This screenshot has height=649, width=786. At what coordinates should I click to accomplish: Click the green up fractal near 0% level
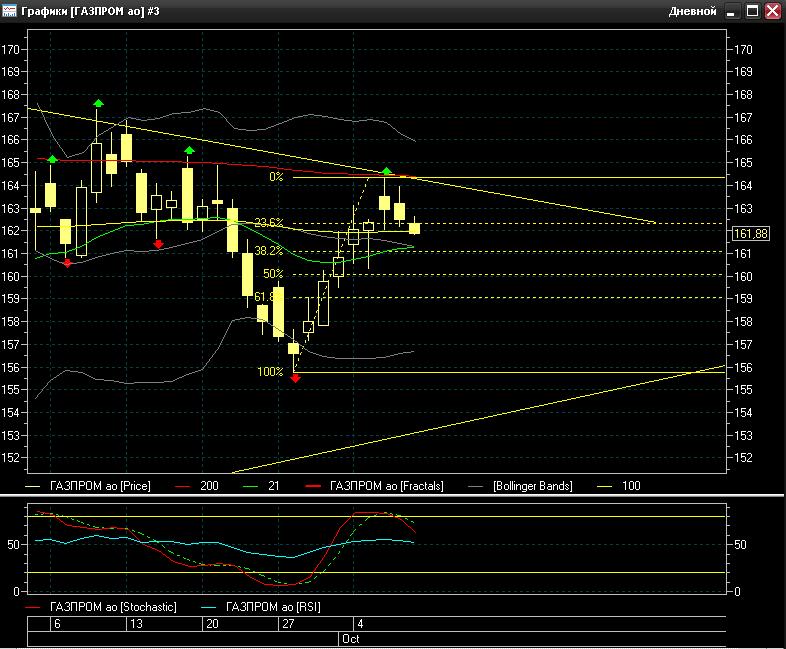coord(386,171)
